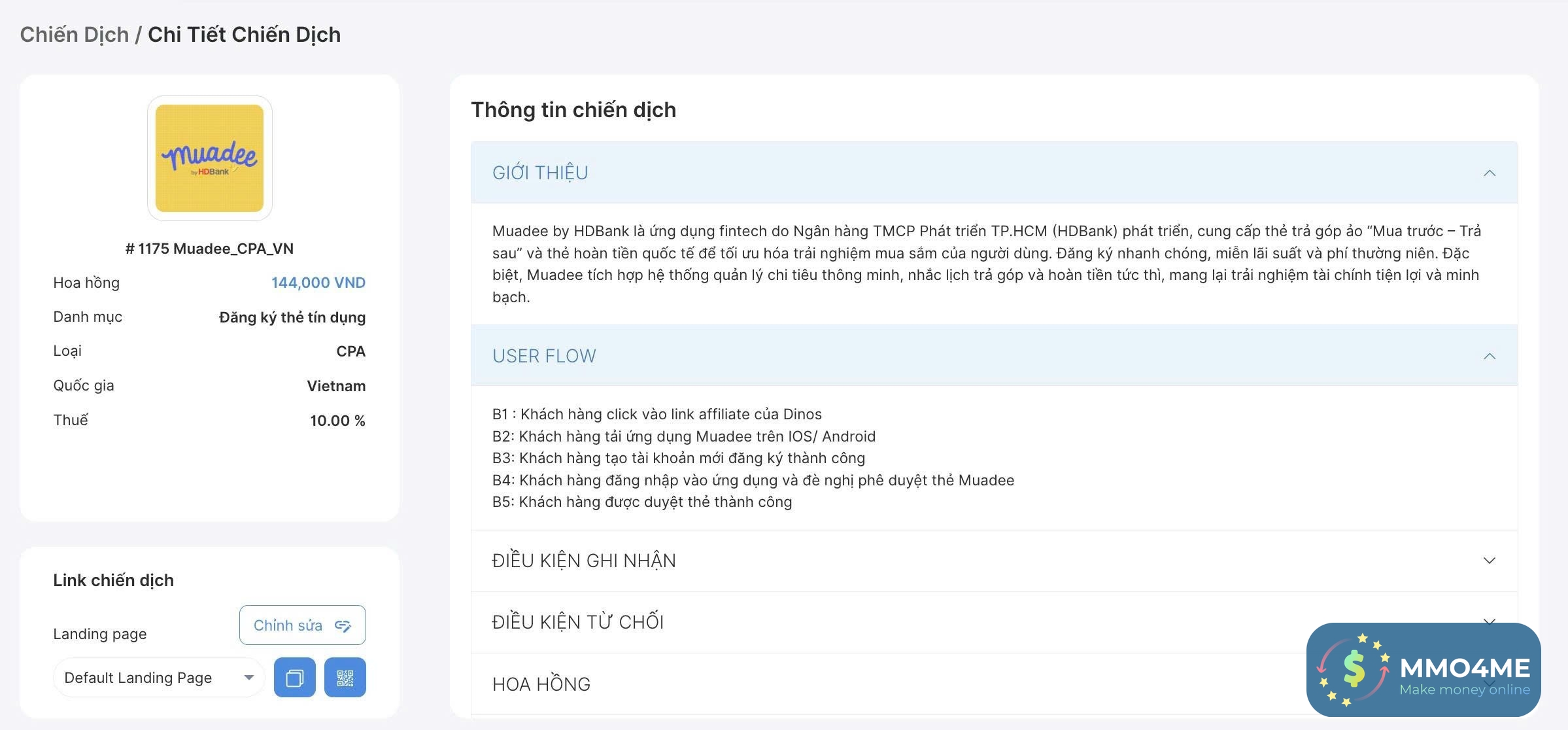Show the QR code for the campaign link
Image resolution: width=1568 pixels, height=730 pixels.
[x=345, y=678]
